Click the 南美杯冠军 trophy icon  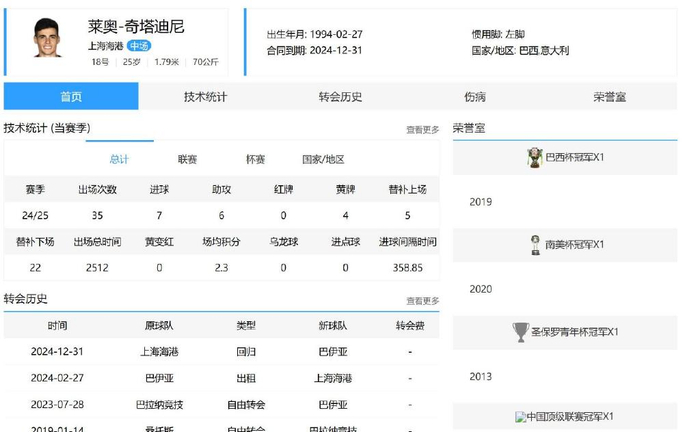click(x=535, y=245)
